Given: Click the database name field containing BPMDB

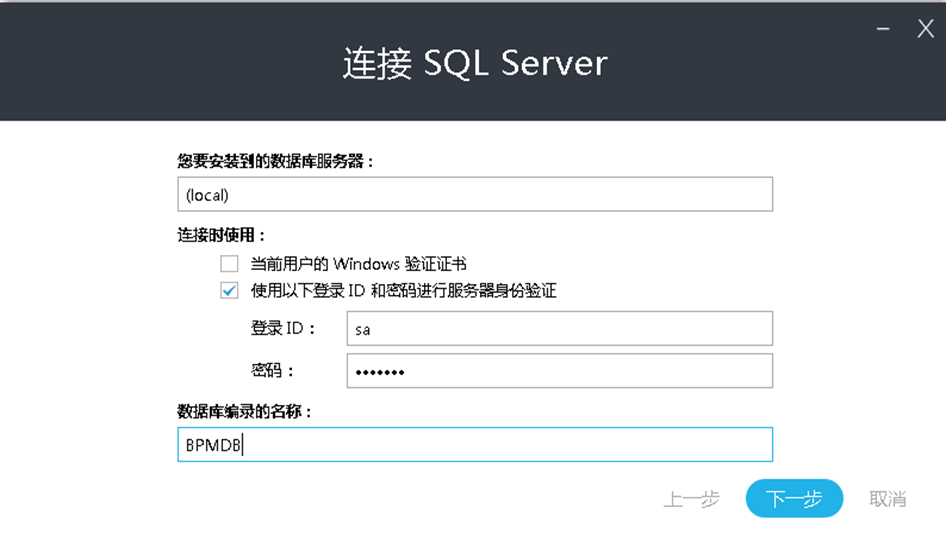Looking at the screenshot, I should [475, 445].
